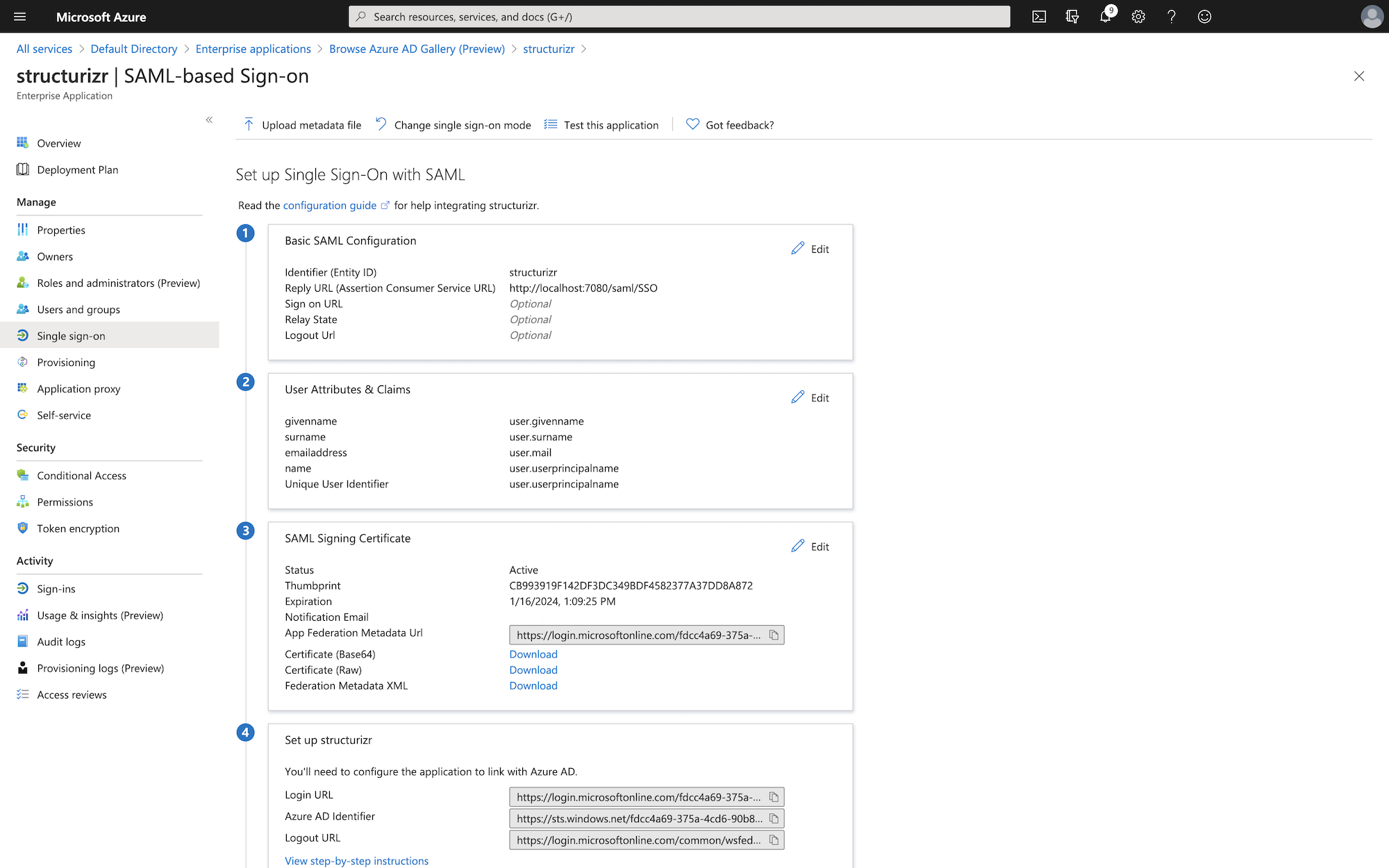Click Change single sign-on mode
This screenshot has width=1389, height=868.
click(453, 125)
